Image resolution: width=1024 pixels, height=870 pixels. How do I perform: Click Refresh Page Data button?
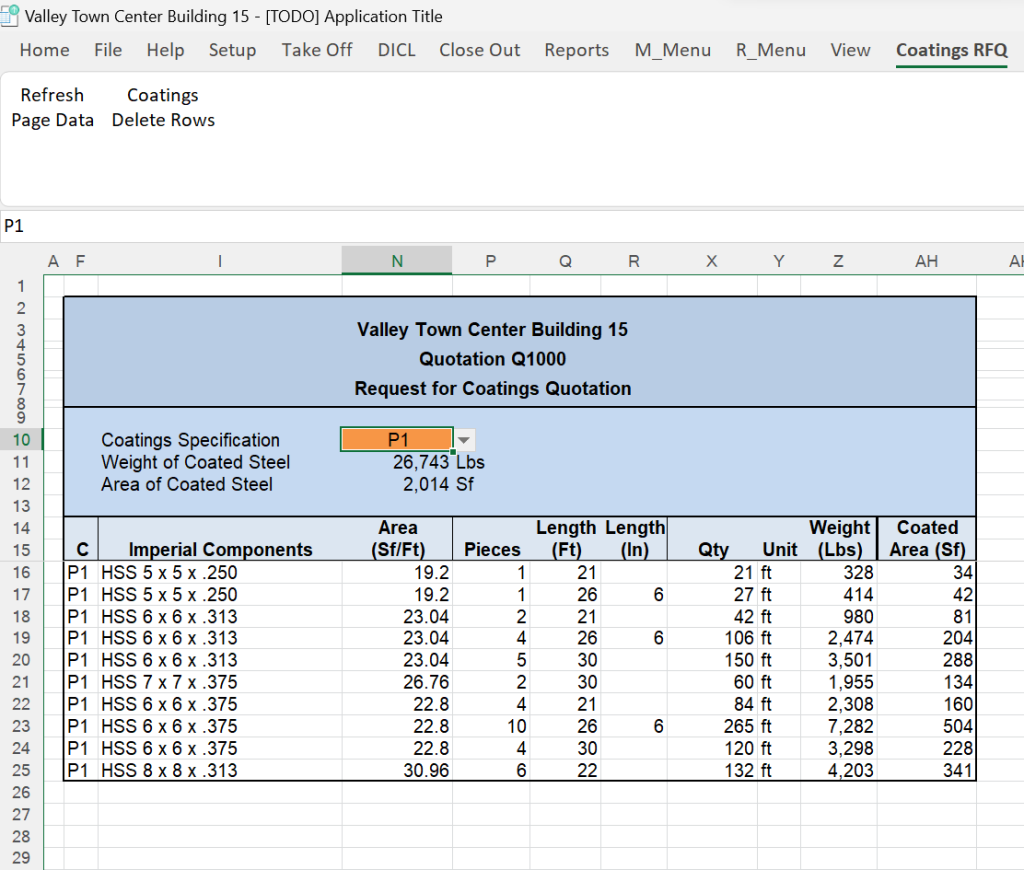click(52, 108)
